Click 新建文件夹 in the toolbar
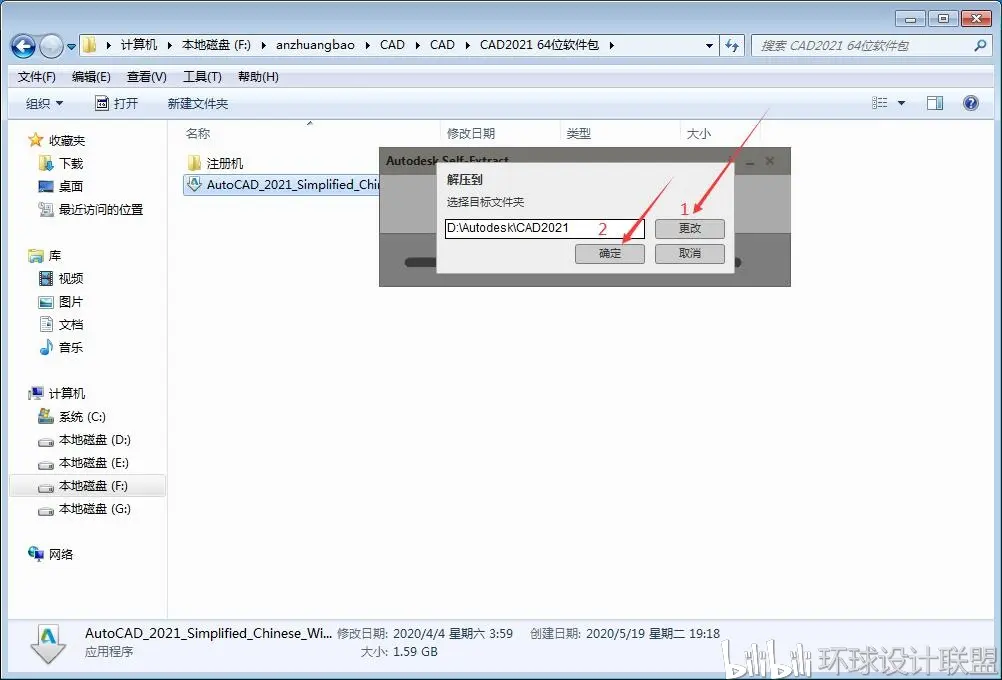This screenshot has height=680, width=1002. point(197,104)
